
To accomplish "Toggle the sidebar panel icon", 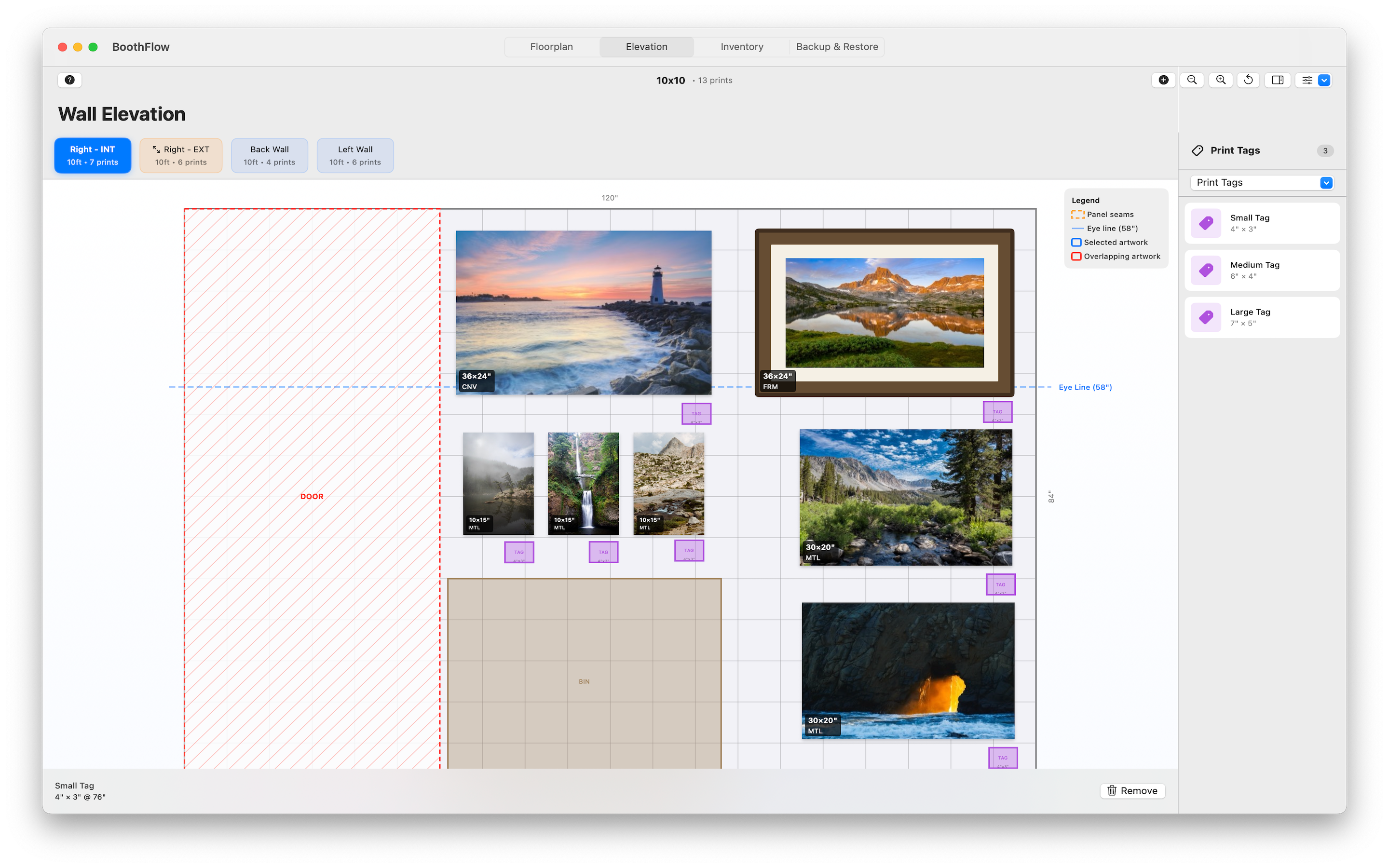I will 1277,80.
